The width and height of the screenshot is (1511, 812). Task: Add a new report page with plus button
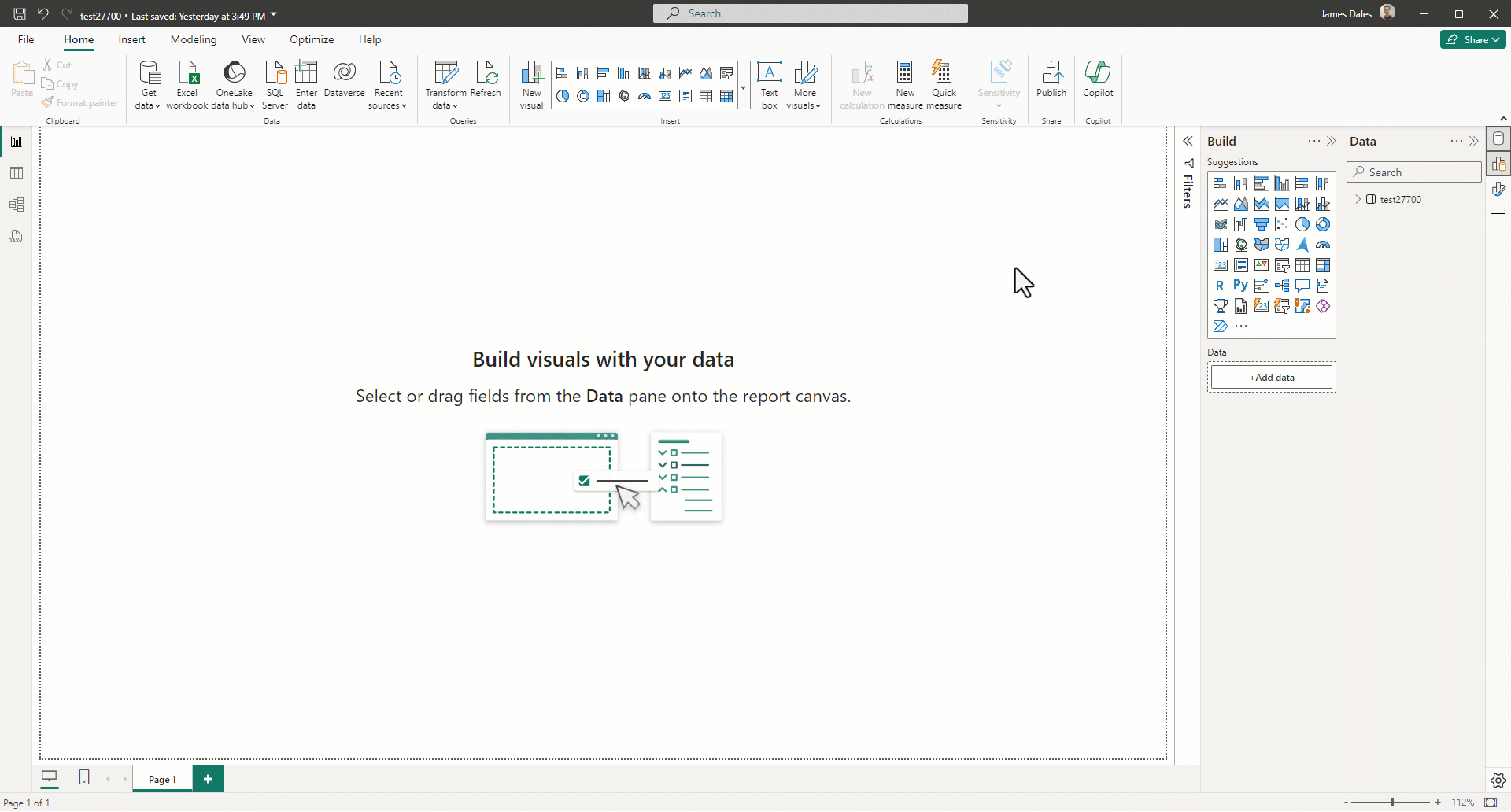tap(207, 778)
